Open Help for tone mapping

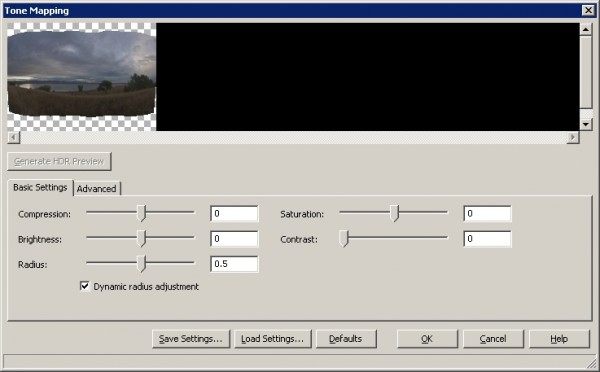(x=559, y=339)
